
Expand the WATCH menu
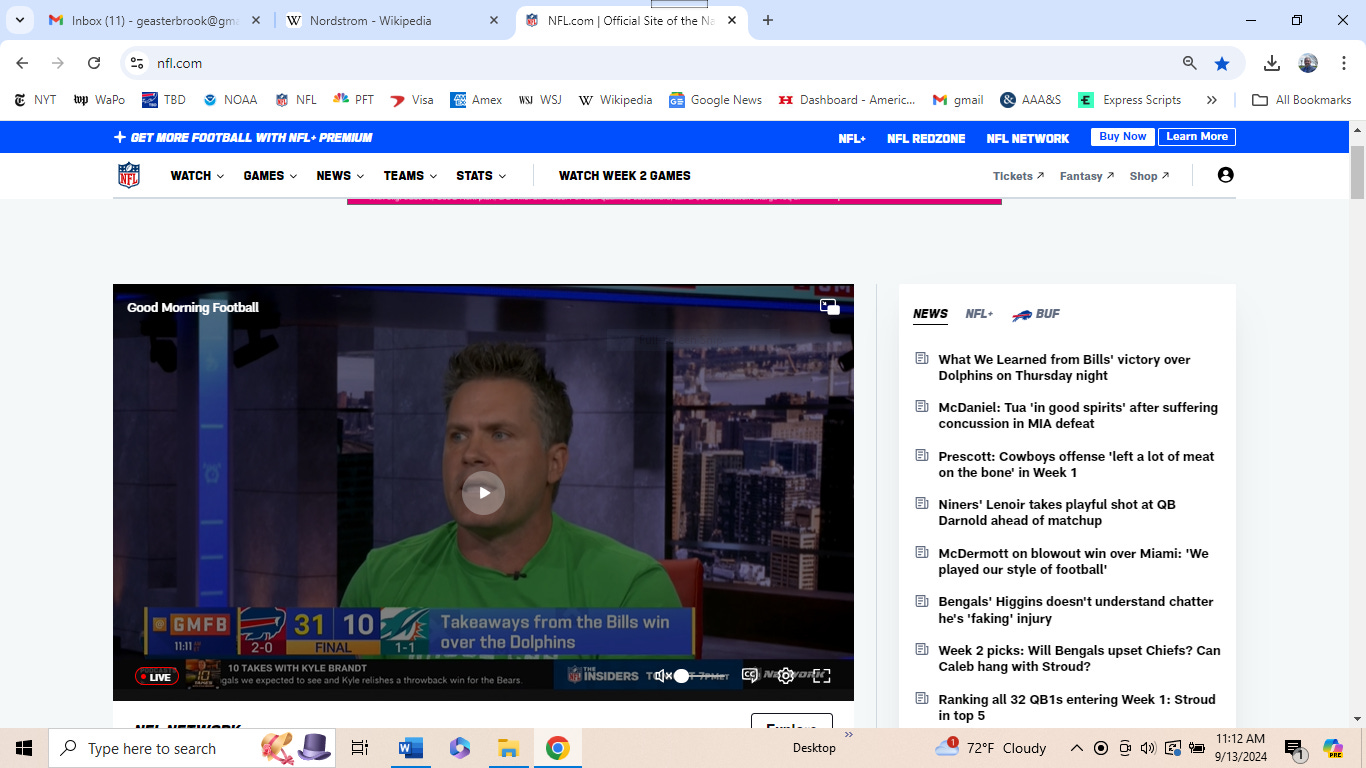[x=197, y=176]
